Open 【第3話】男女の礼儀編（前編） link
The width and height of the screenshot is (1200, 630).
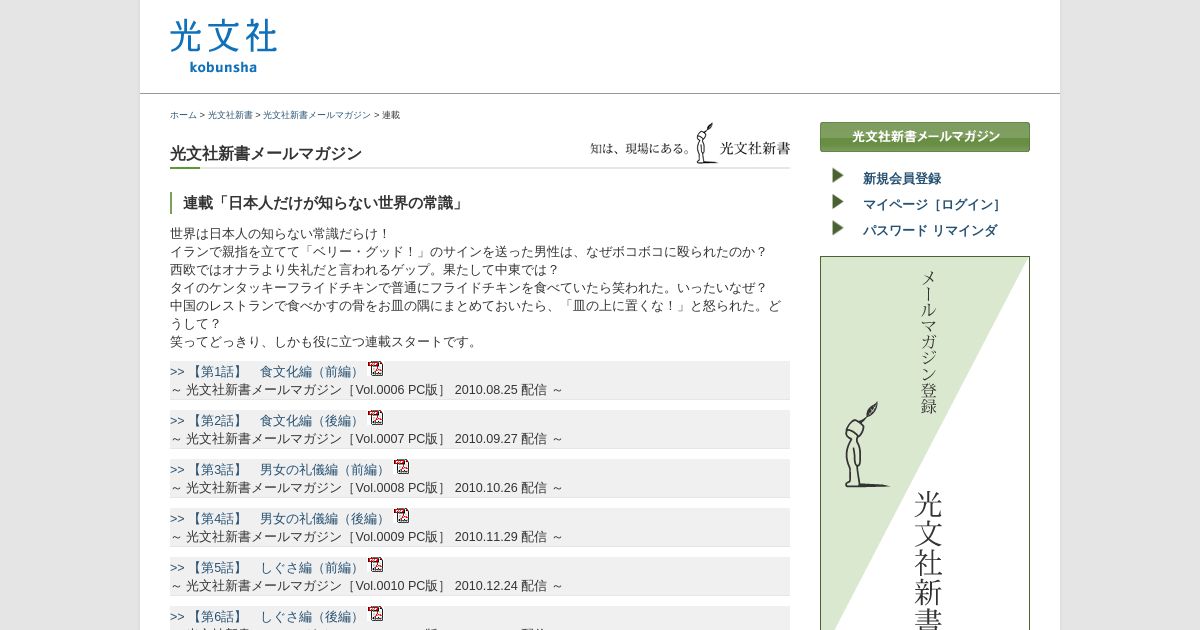(x=280, y=470)
